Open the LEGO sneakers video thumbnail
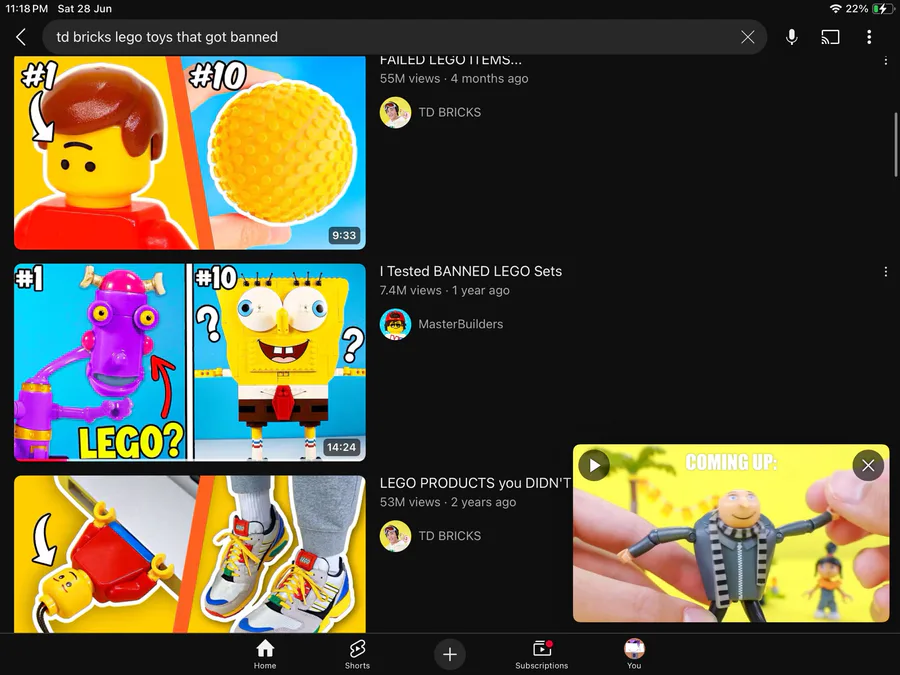 point(190,554)
